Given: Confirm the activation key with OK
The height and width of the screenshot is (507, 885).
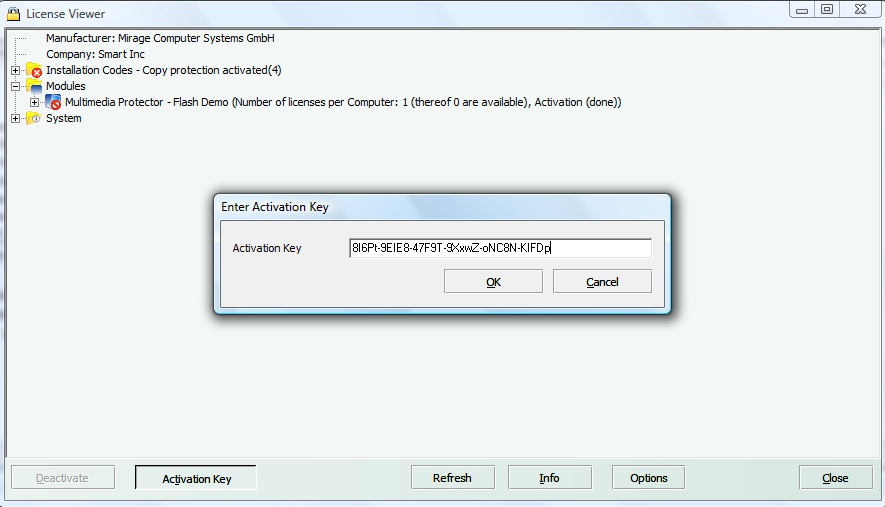Looking at the screenshot, I should [x=493, y=282].
